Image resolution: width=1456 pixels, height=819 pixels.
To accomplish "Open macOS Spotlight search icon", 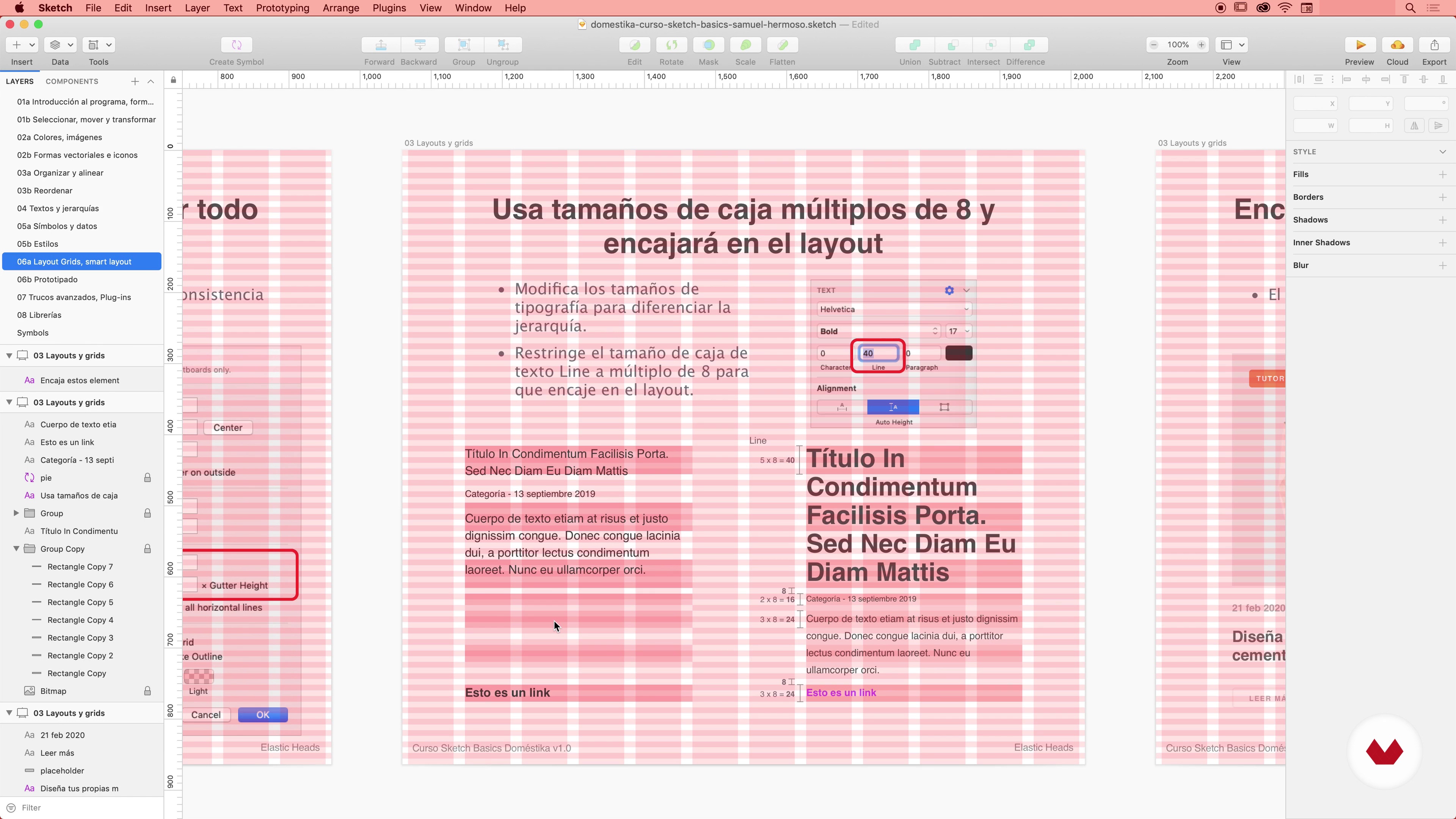I will click(x=1410, y=8).
